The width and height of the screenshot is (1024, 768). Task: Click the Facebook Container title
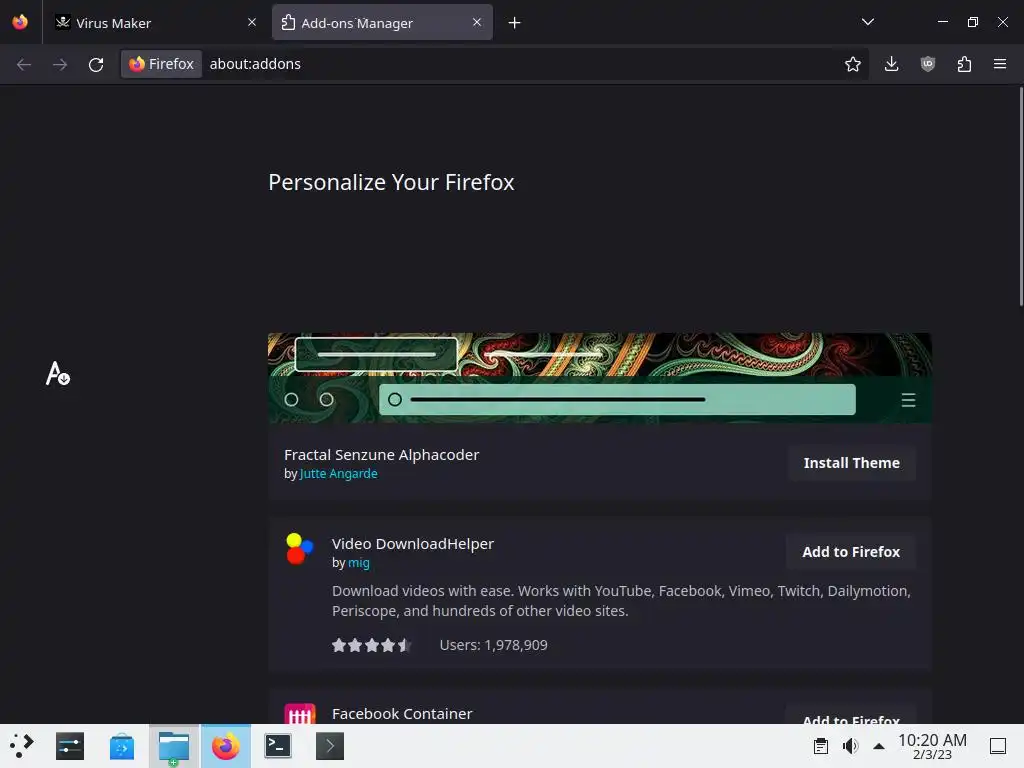402,714
